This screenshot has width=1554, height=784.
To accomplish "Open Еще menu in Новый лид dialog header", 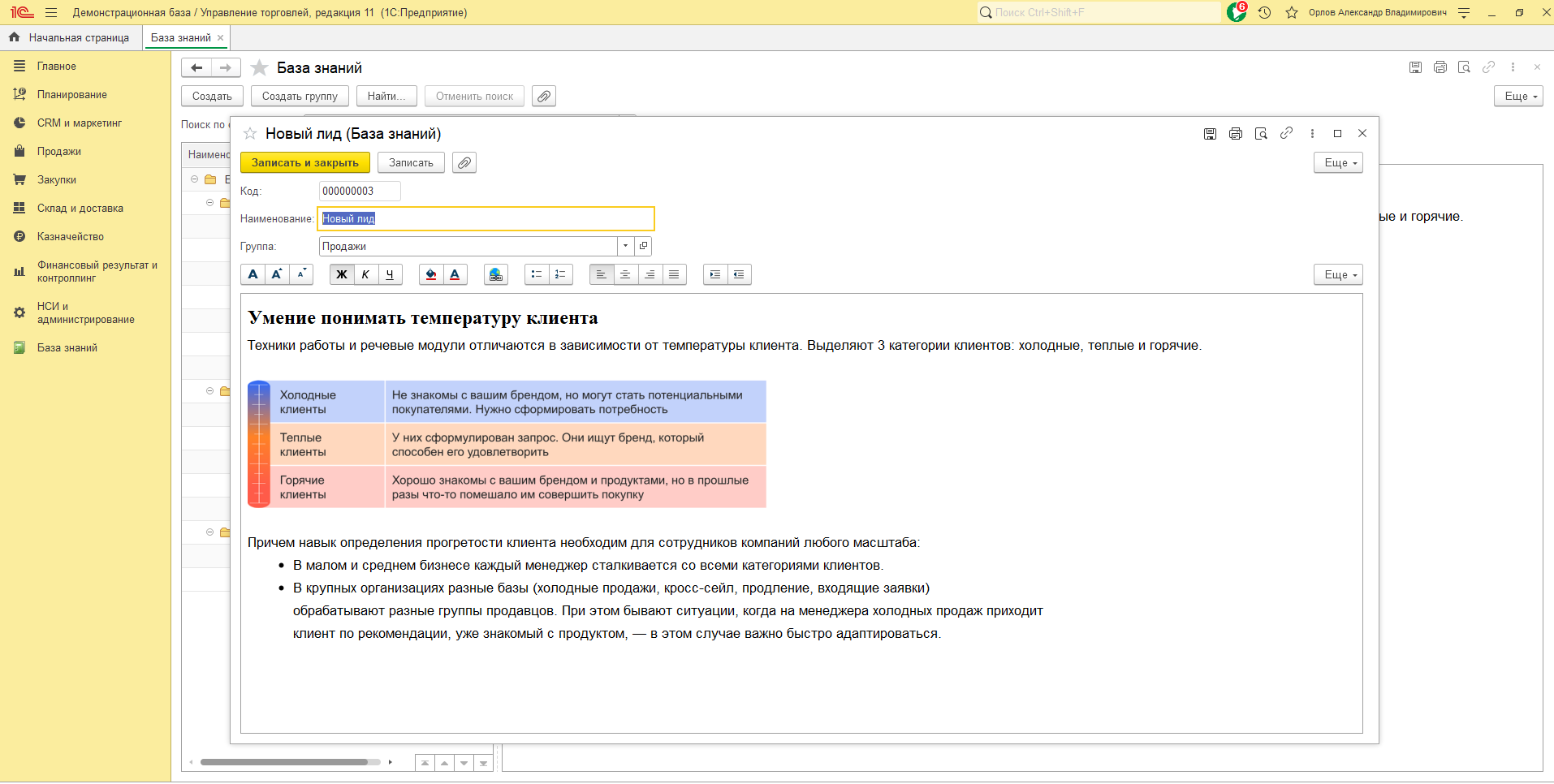I will coord(1338,162).
